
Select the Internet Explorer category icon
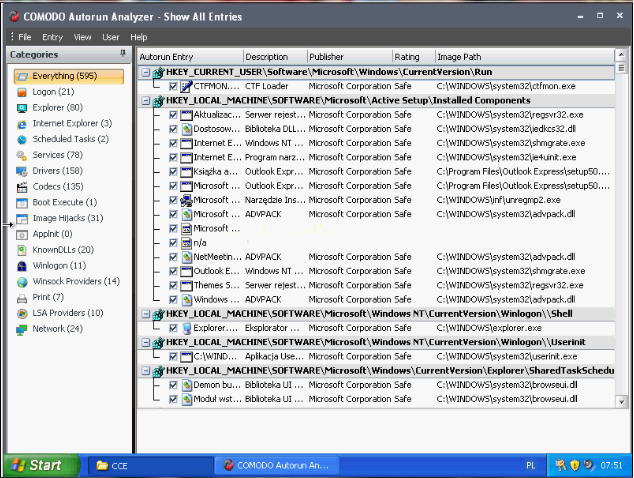[x=22, y=124]
